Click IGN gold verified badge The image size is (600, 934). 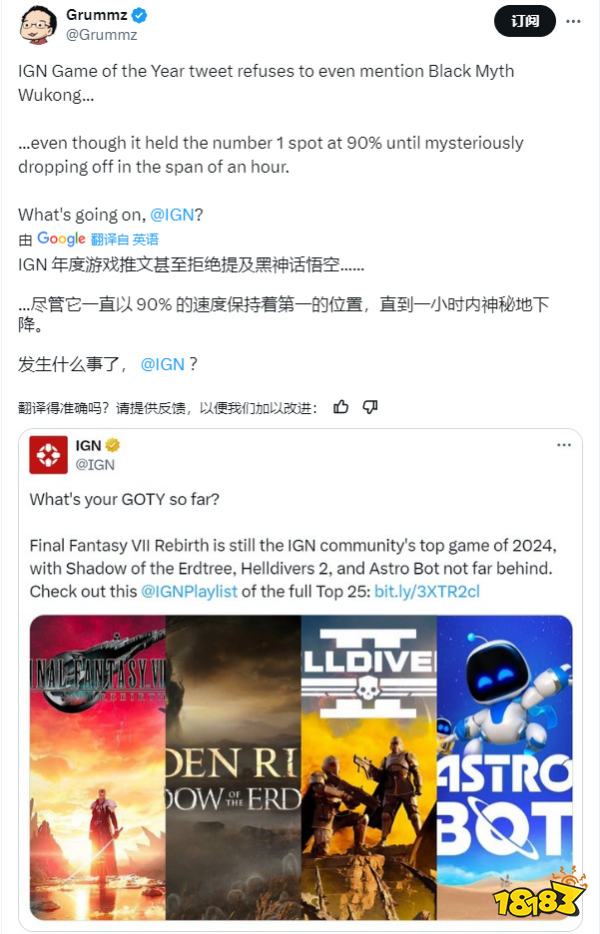click(113, 445)
